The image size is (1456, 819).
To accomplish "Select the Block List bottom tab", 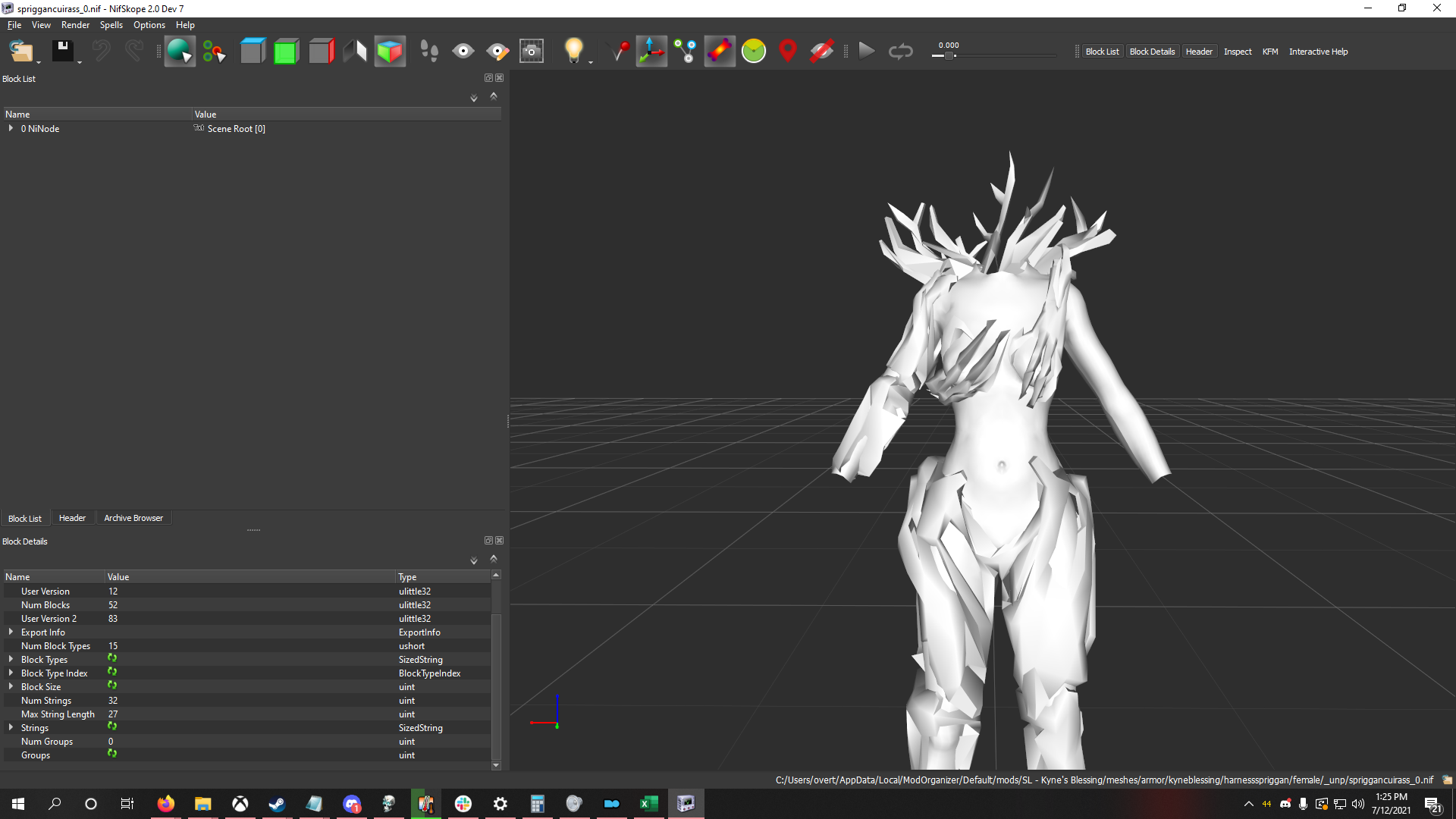I will click(x=25, y=519).
